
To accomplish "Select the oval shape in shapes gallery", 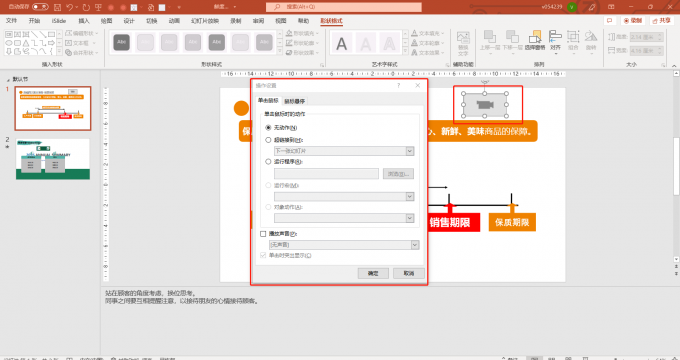I will tap(9, 43).
